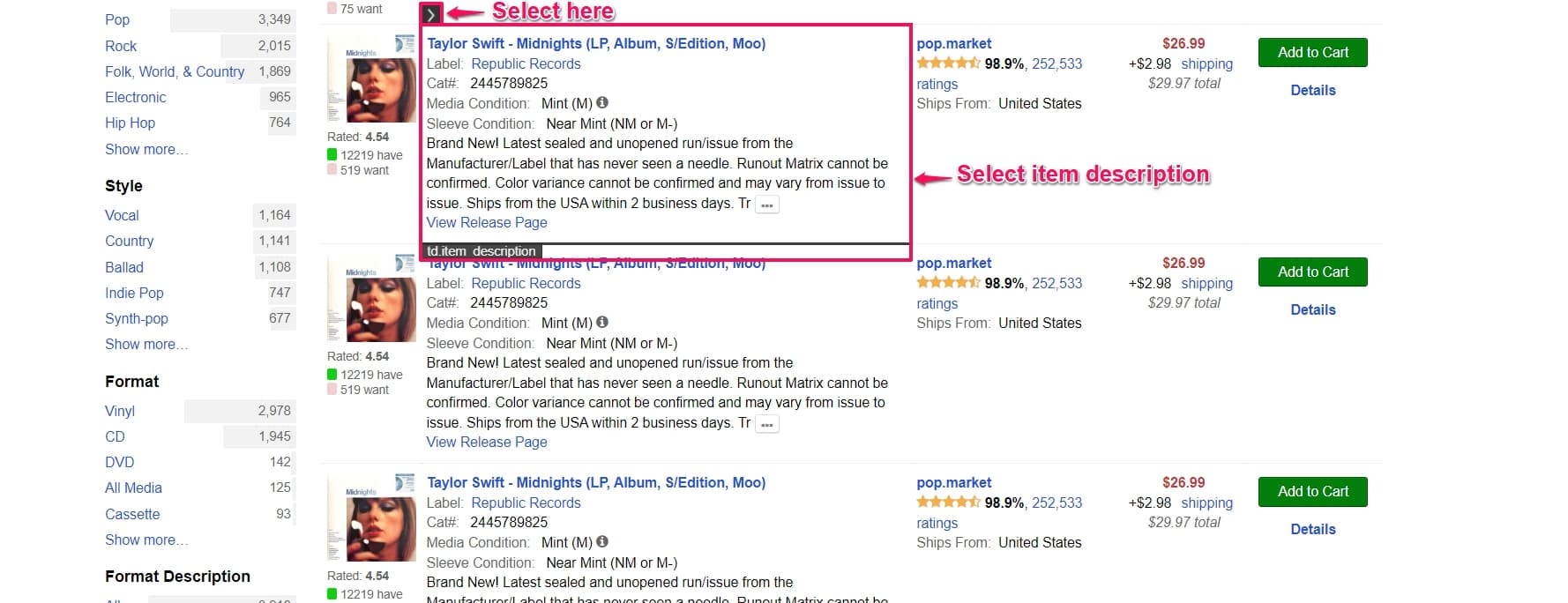
Task: Open View Release Page link in second listing
Action: tap(487, 442)
